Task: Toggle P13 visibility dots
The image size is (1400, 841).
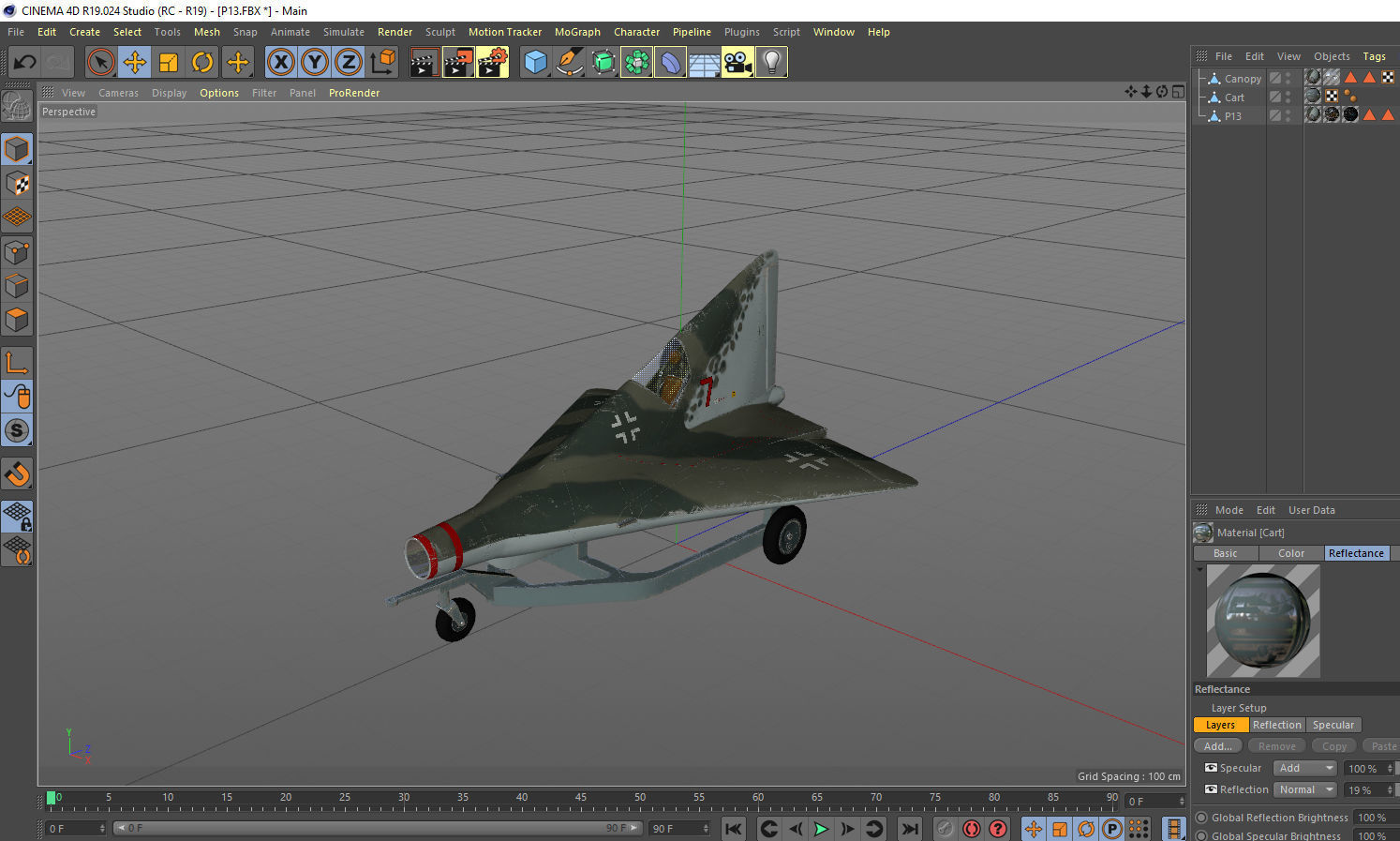Action: tap(1288, 116)
